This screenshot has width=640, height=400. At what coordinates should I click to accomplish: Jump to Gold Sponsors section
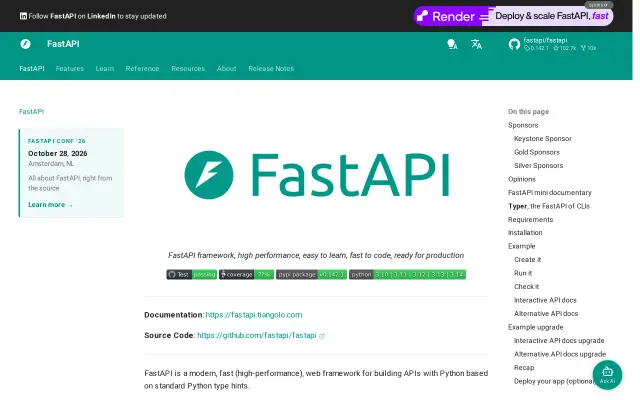pyautogui.click(x=537, y=152)
